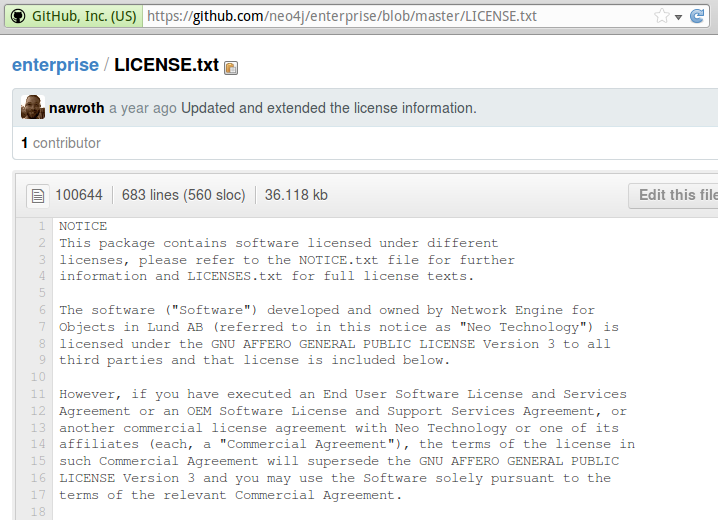Click the '1 contributor' text
Screen dimensions: 718x520
[61, 143]
